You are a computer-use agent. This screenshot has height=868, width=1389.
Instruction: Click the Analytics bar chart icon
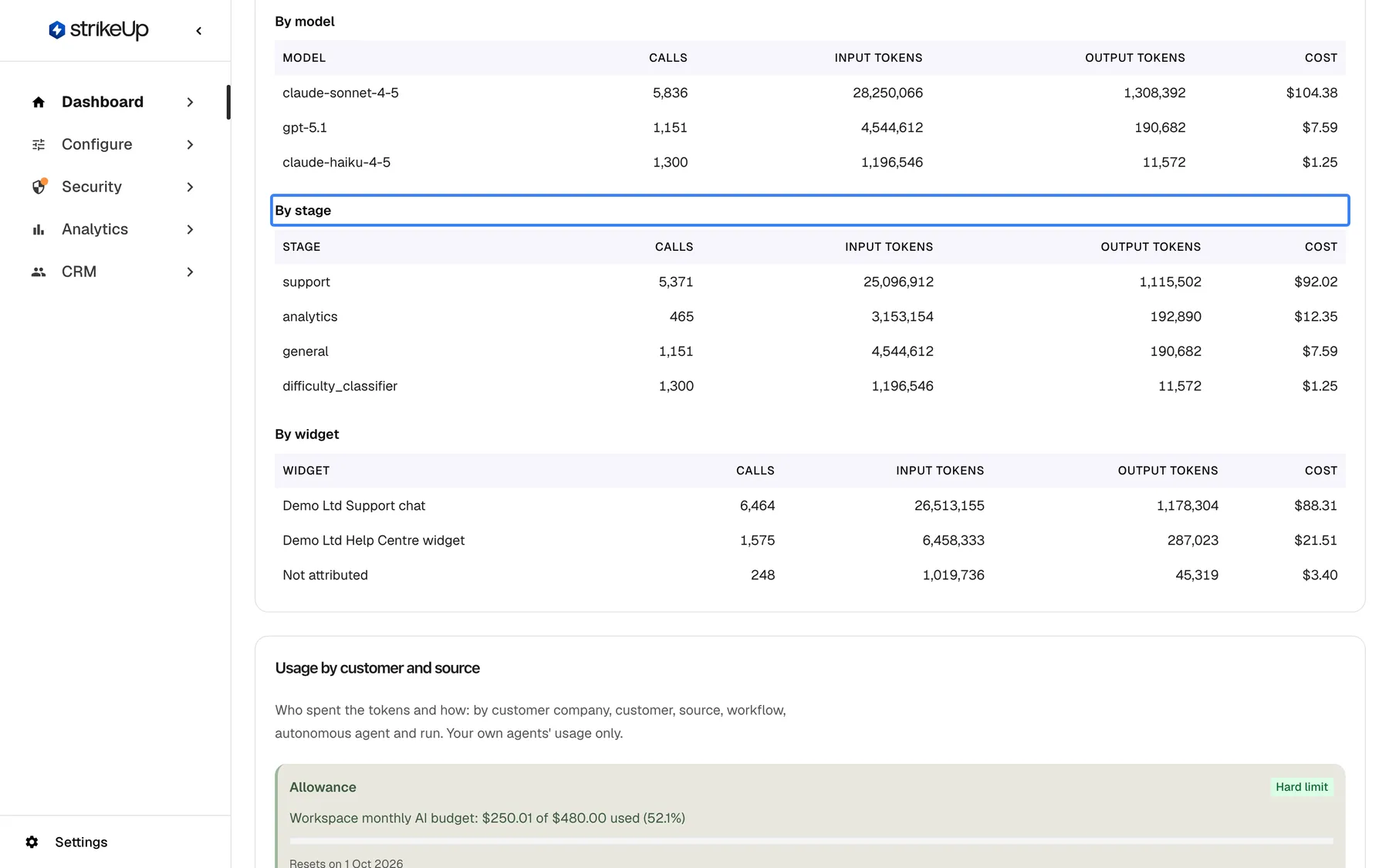point(39,229)
